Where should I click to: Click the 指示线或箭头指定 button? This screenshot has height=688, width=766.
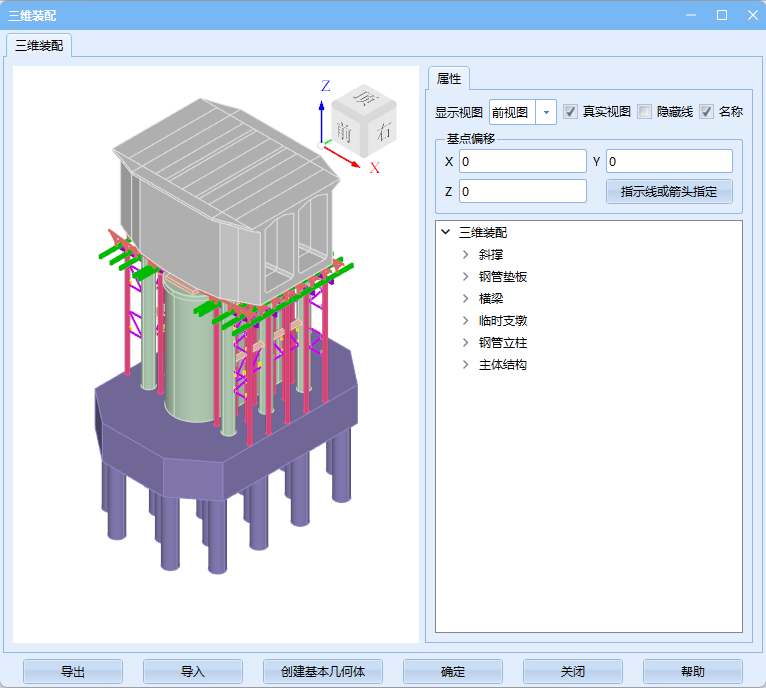(x=669, y=191)
